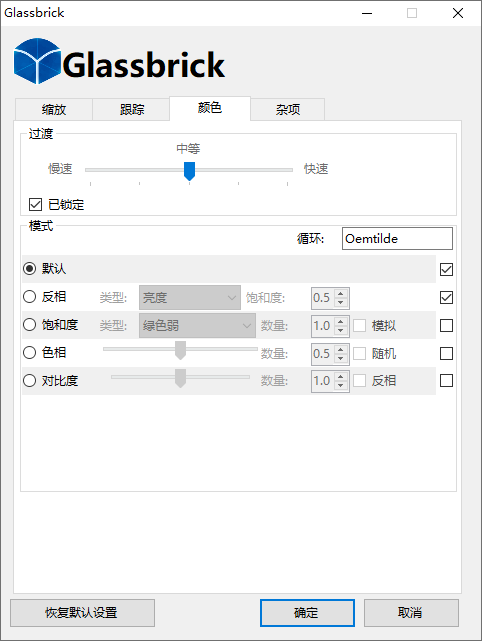Click the 慢速 label of the speed slider
Image resolution: width=482 pixels, height=641 pixels.
pos(60,169)
